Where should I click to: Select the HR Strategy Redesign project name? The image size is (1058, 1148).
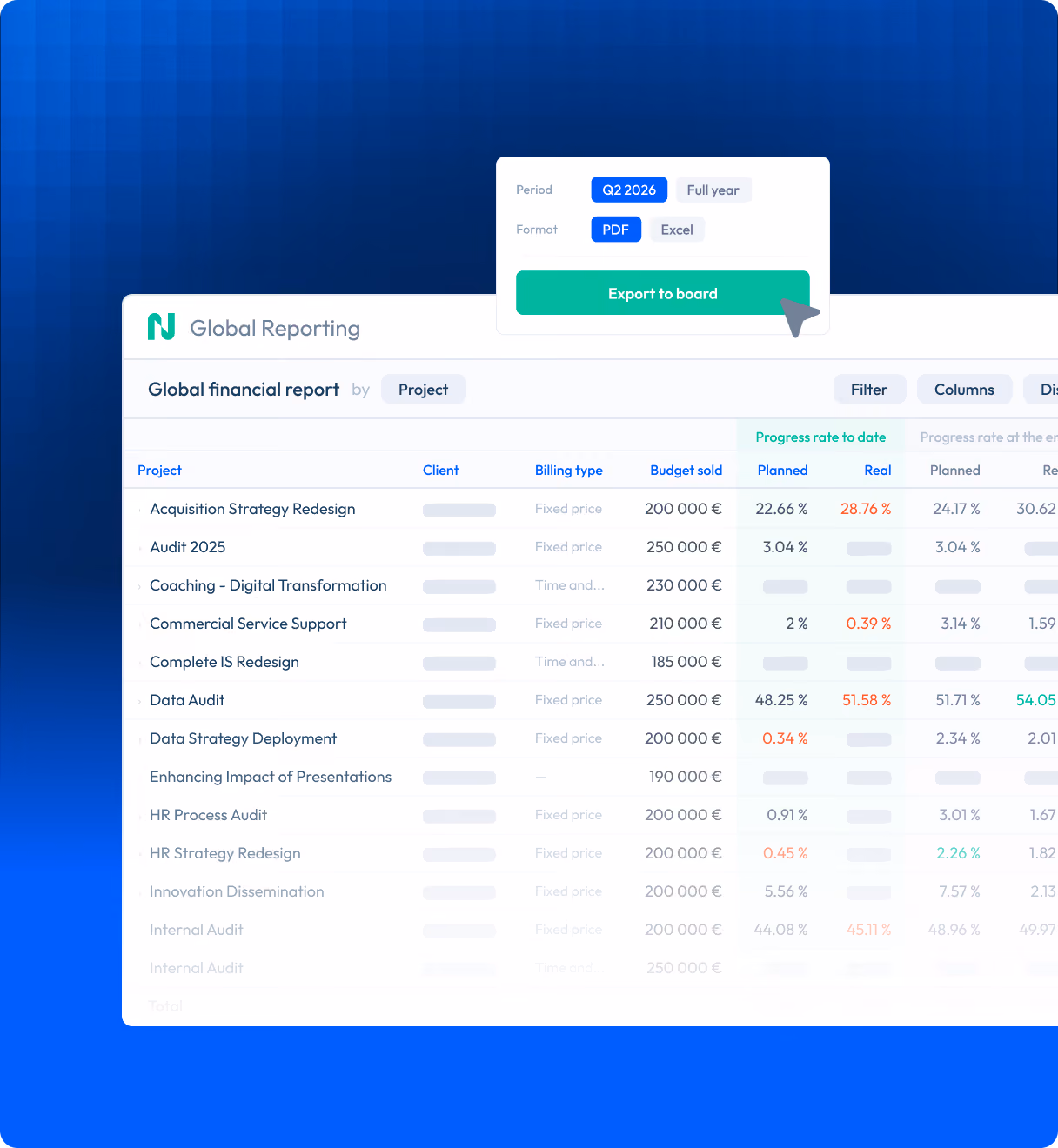tap(225, 853)
